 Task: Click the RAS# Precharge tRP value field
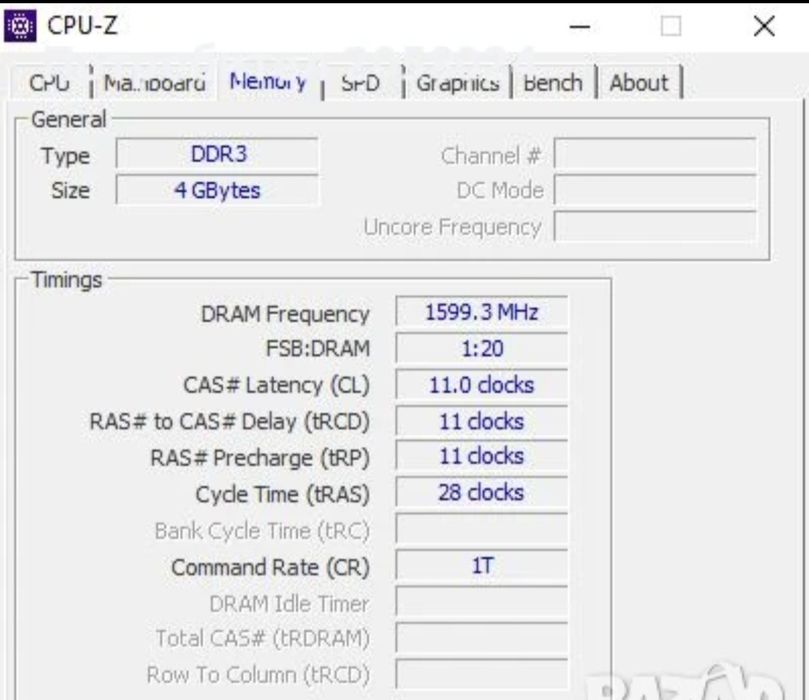pyautogui.click(x=482, y=456)
